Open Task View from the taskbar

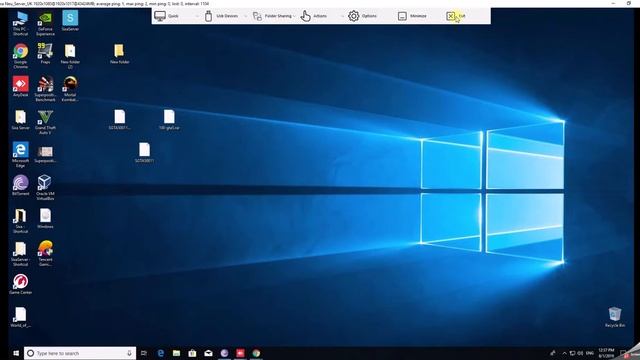click(144, 353)
